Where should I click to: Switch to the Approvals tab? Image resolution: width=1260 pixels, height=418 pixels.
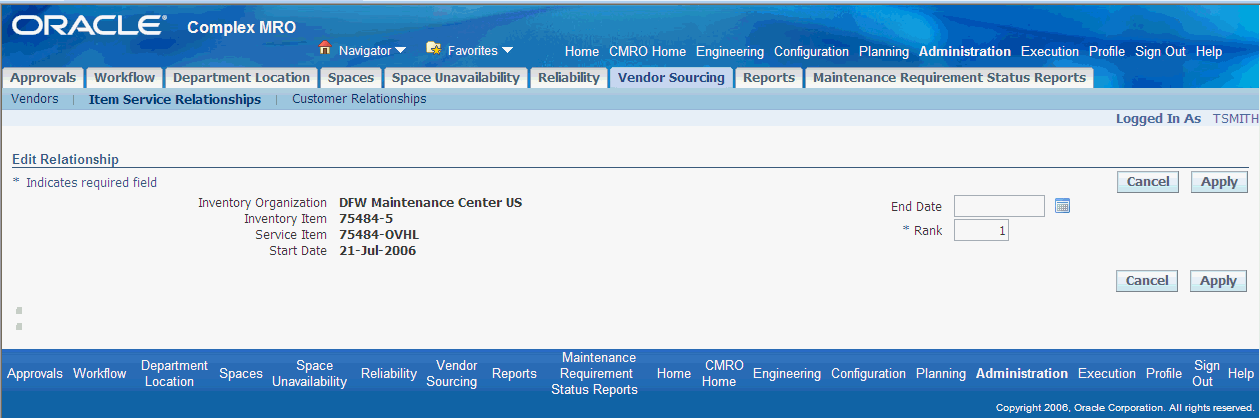coord(43,77)
